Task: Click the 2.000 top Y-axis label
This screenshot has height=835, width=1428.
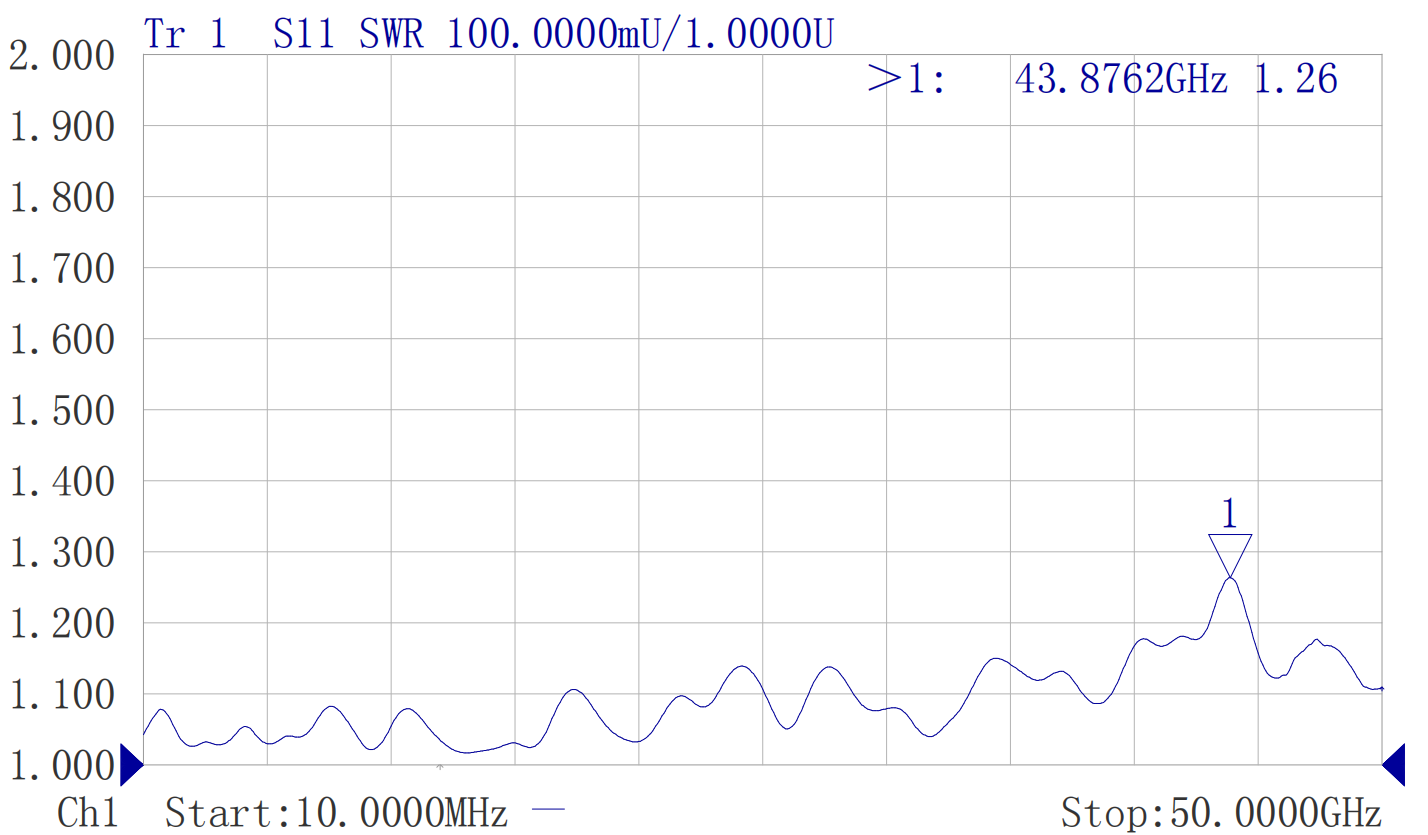Action: (x=63, y=56)
